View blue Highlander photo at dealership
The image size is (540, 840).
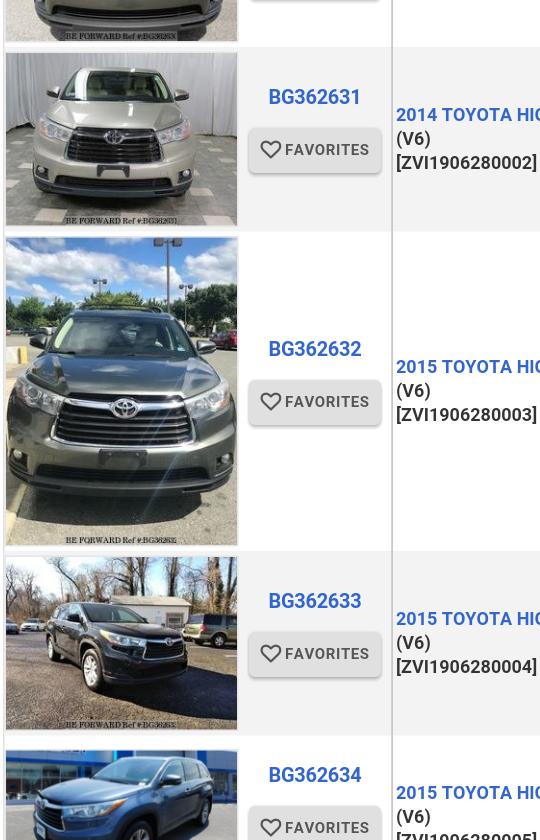(x=122, y=795)
